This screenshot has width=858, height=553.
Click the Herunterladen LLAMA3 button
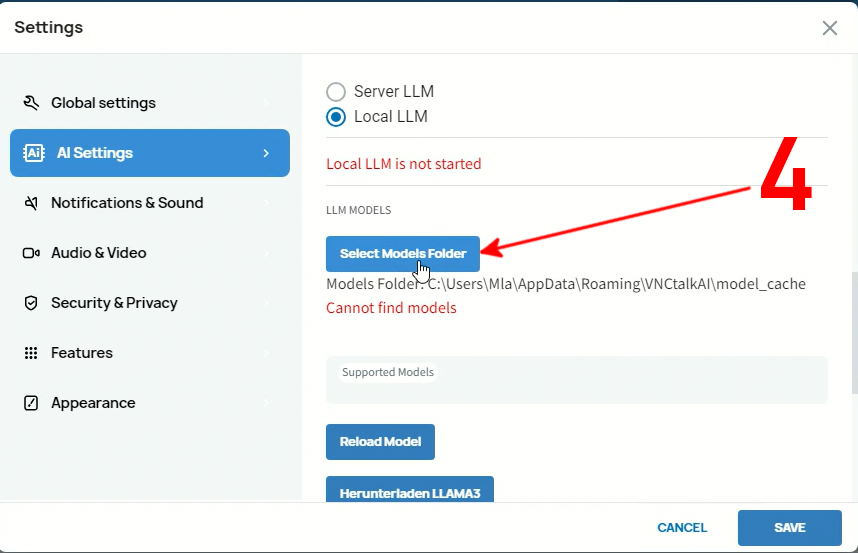[x=410, y=490]
